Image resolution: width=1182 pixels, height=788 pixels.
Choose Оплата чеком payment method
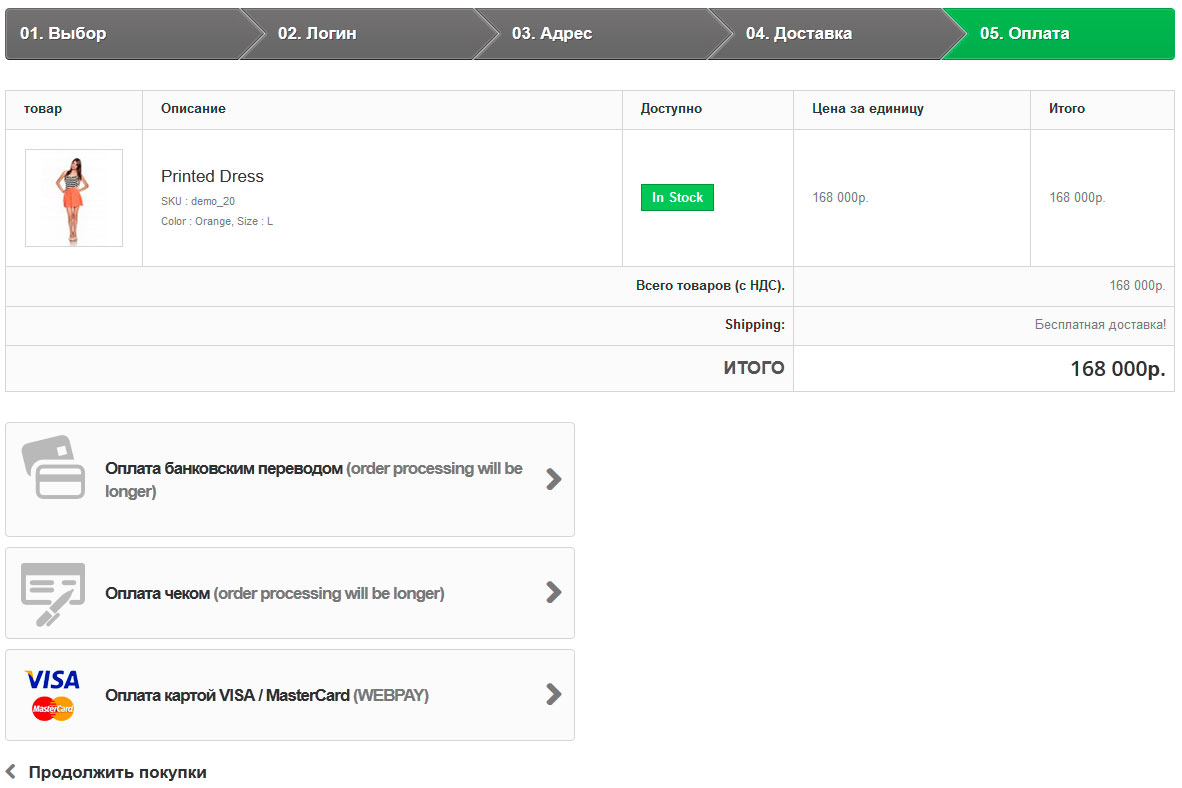(158, 593)
